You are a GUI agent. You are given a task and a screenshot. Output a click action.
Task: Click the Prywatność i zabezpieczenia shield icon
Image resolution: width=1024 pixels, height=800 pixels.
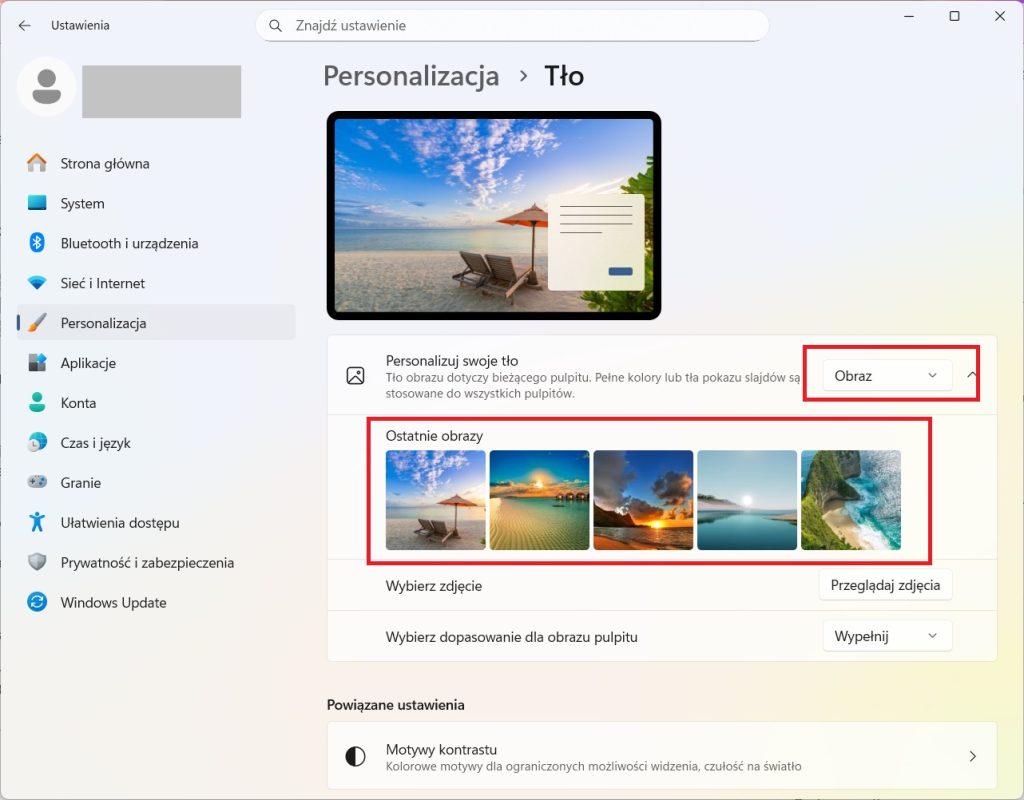37,563
